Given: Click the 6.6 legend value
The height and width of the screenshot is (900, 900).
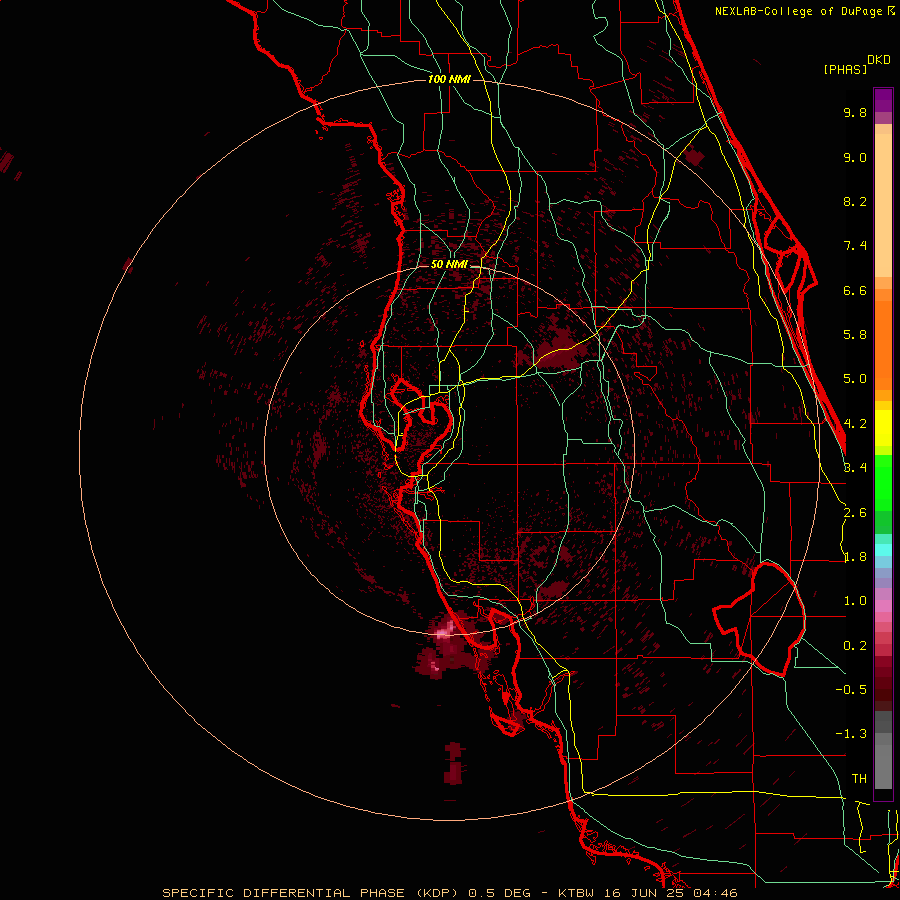Looking at the screenshot, I should [855, 290].
